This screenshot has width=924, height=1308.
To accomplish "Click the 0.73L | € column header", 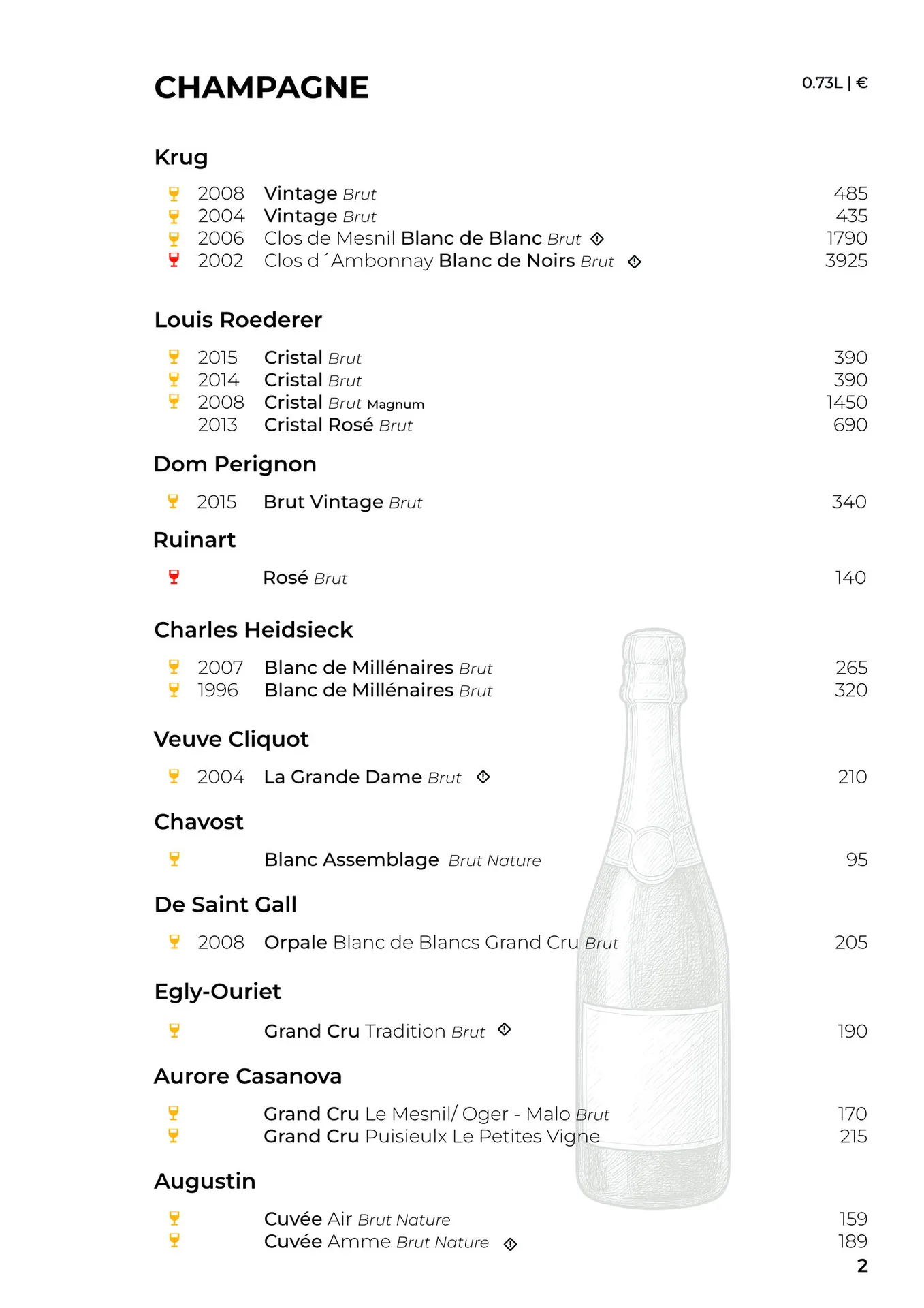I will pyautogui.click(x=835, y=83).
